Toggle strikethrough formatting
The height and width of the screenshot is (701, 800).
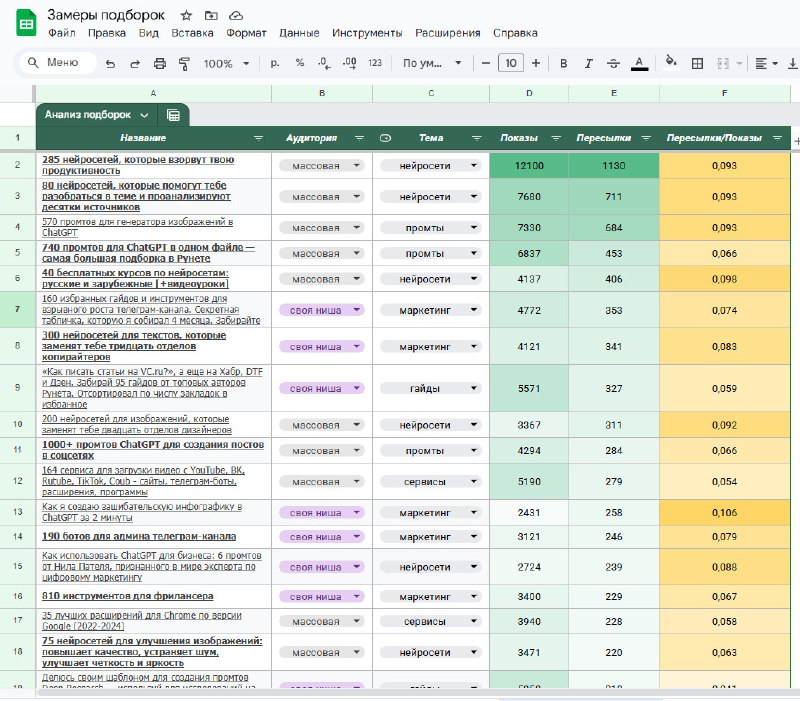coord(613,63)
